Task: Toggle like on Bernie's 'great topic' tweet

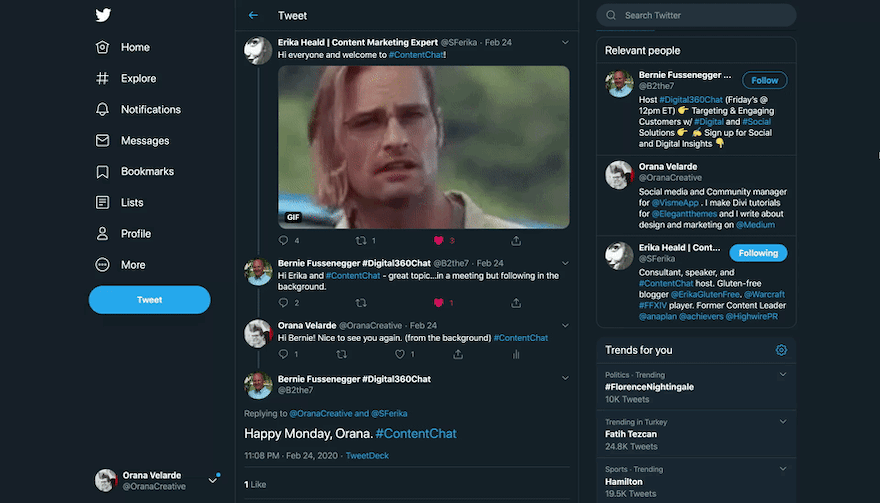Action: [x=438, y=303]
